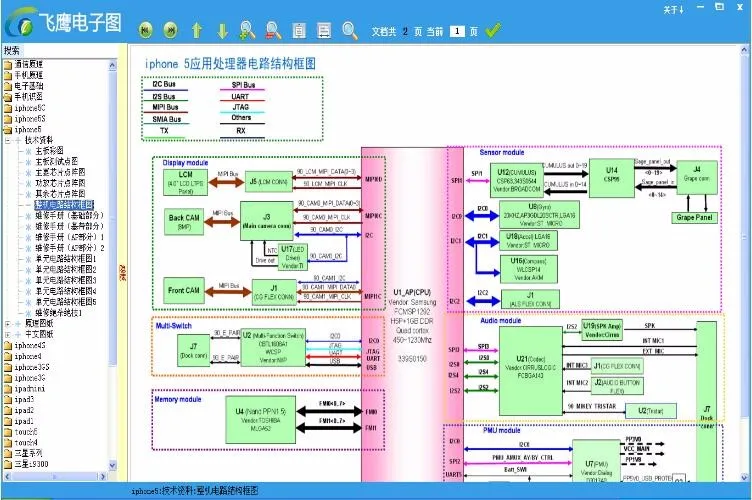Screen dimensions: 752x500
Task: Open 主板测试点图 document
Action: coord(57,162)
